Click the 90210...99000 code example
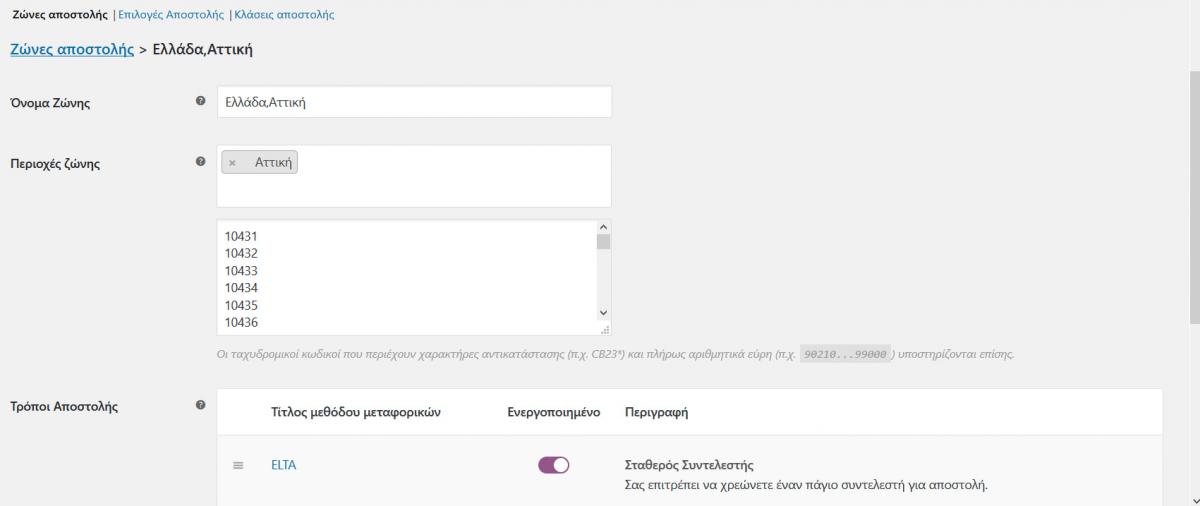Image resolution: width=1200 pixels, height=506 pixels. tap(845, 354)
